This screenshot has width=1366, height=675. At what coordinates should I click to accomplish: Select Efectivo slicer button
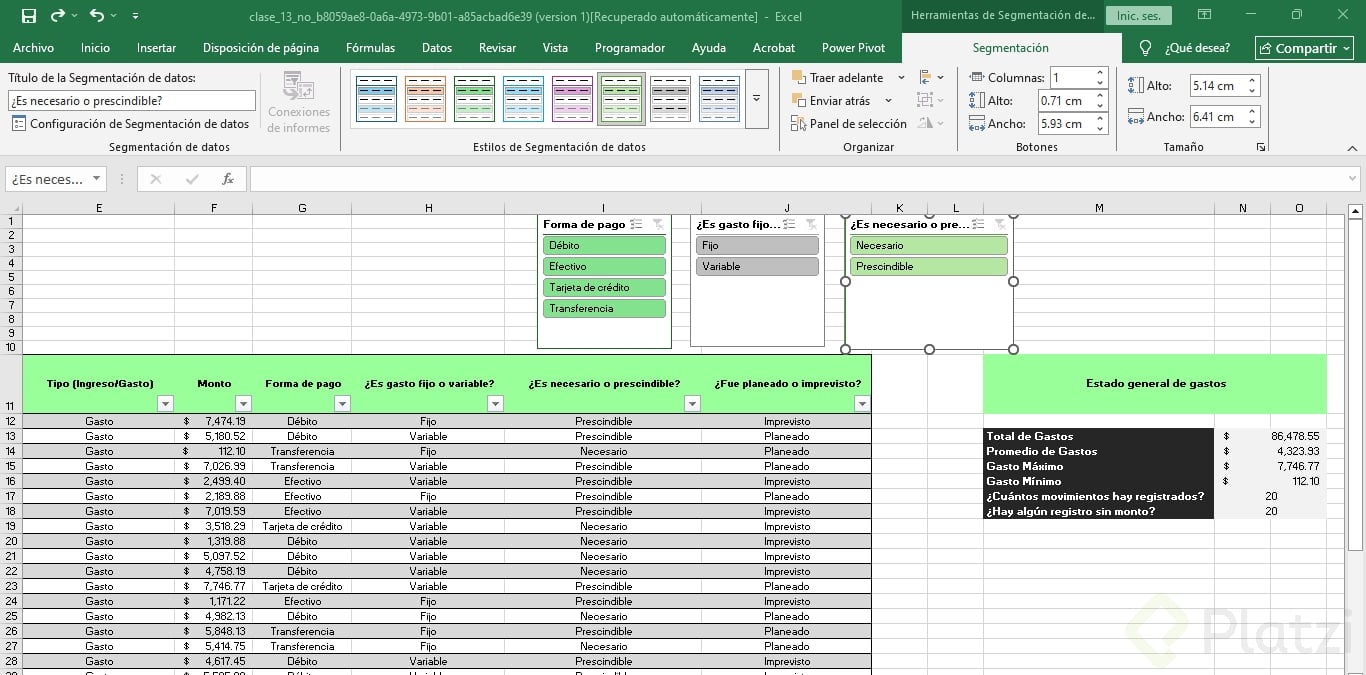point(604,266)
